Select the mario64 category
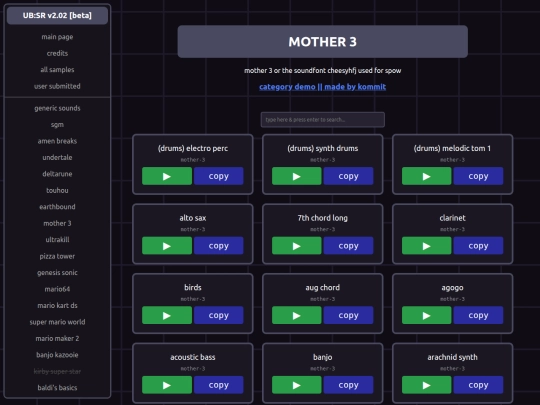Image resolution: width=540 pixels, height=405 pixels. click(x=57, y=289)
